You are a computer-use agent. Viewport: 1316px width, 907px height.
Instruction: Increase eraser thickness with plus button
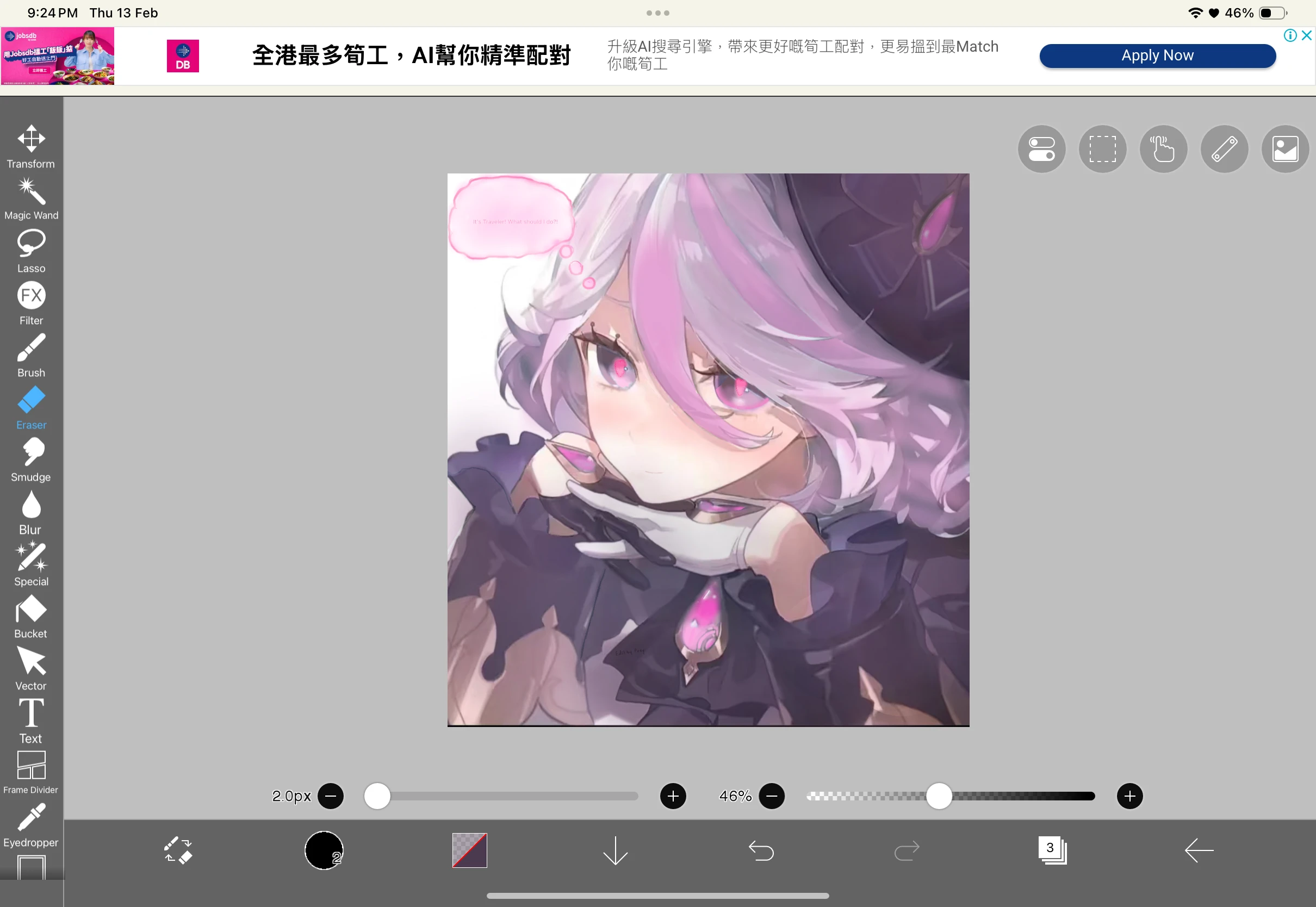point(673,796)
